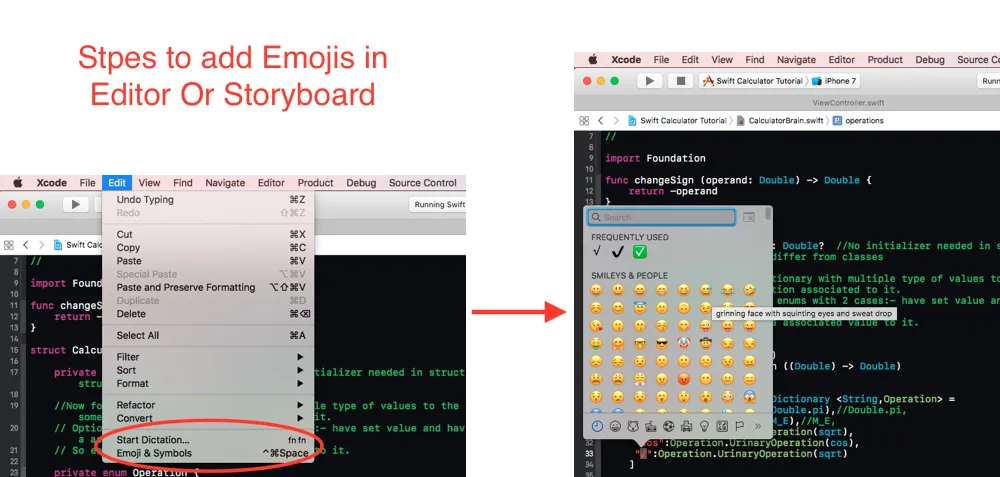Show more emoji categories with double chevron
This screenshot has width=1000, height=477.
point(758,426)
